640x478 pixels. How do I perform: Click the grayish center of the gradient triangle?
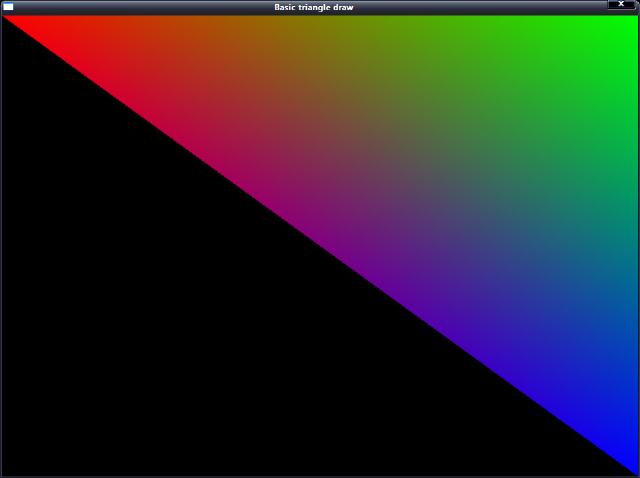click(425, 170)
